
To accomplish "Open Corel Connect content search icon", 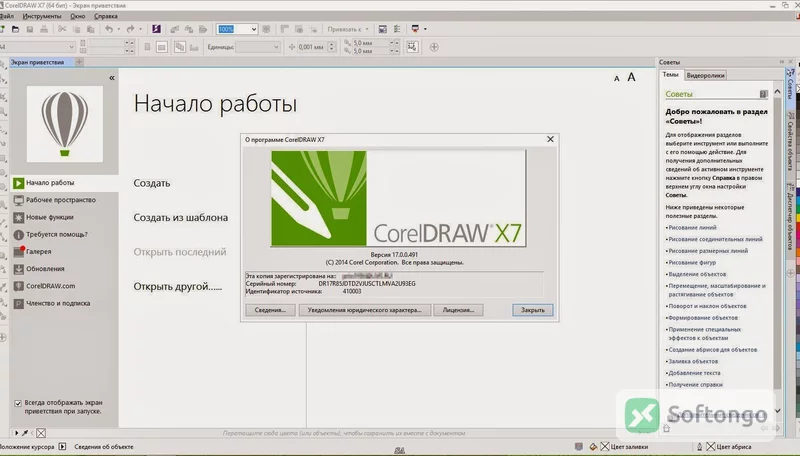I will click(156, 29).
